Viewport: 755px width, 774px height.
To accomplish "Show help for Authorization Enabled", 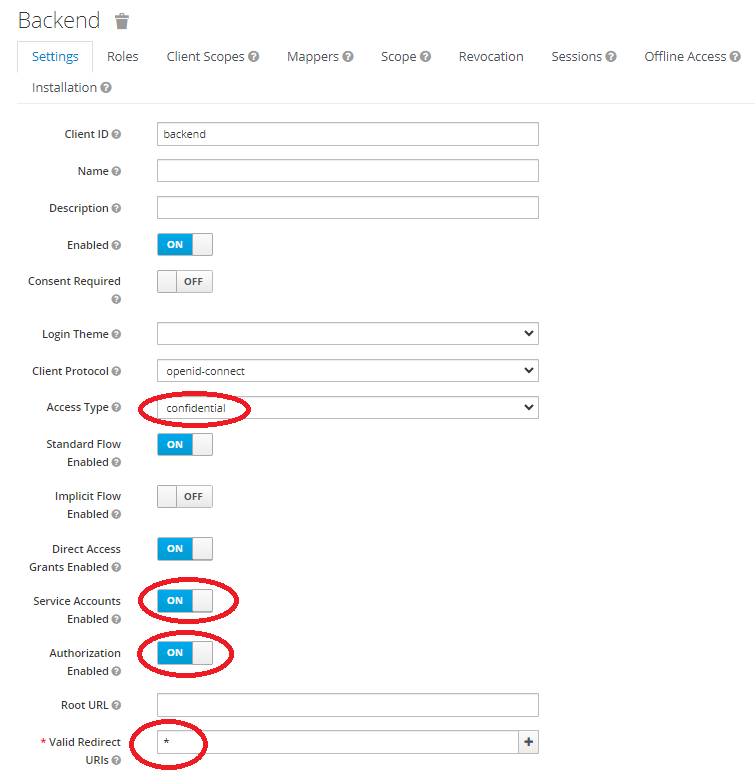I will click(x=116, y=671).
